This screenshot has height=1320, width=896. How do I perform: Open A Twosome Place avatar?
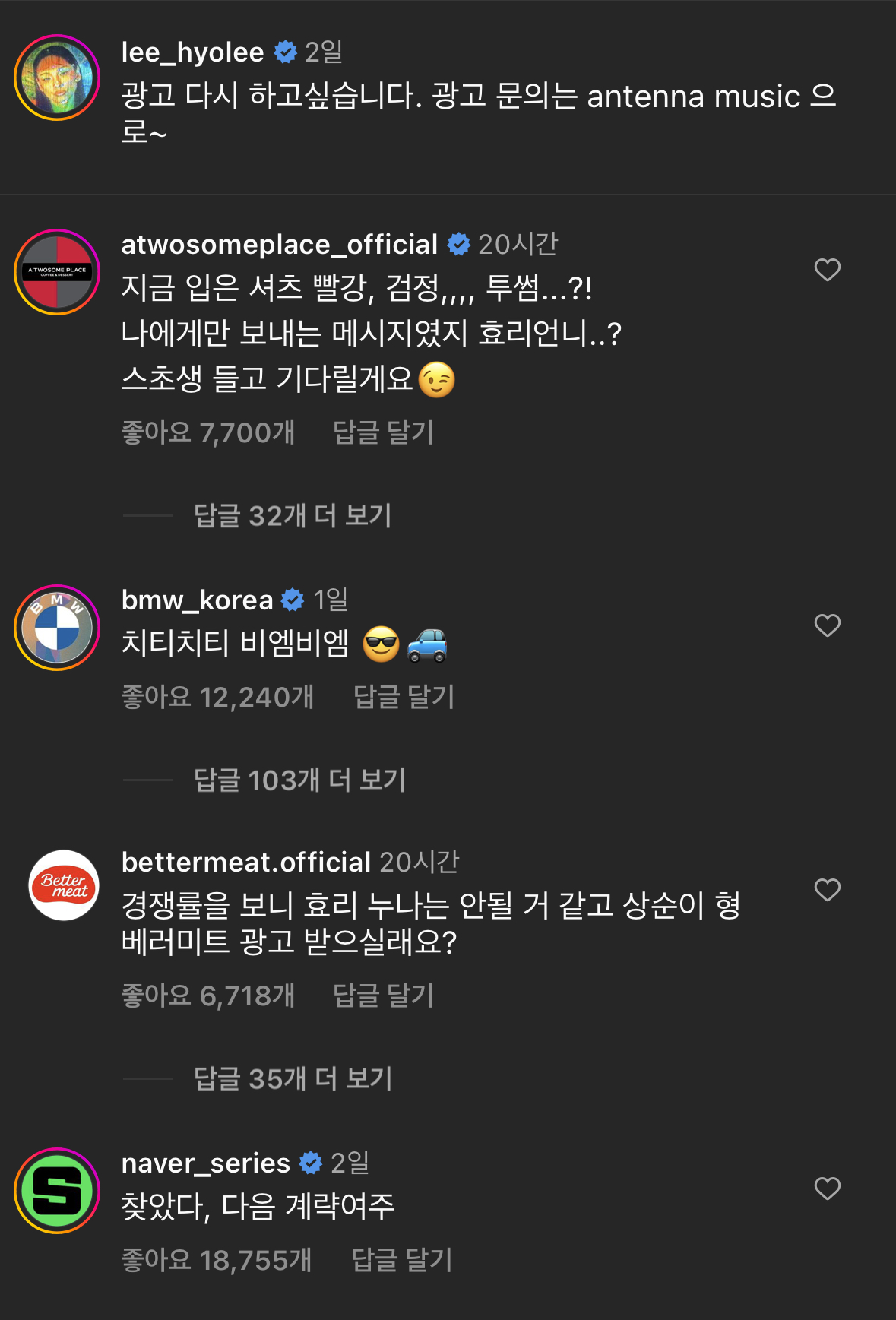click(x=57, y=271)
